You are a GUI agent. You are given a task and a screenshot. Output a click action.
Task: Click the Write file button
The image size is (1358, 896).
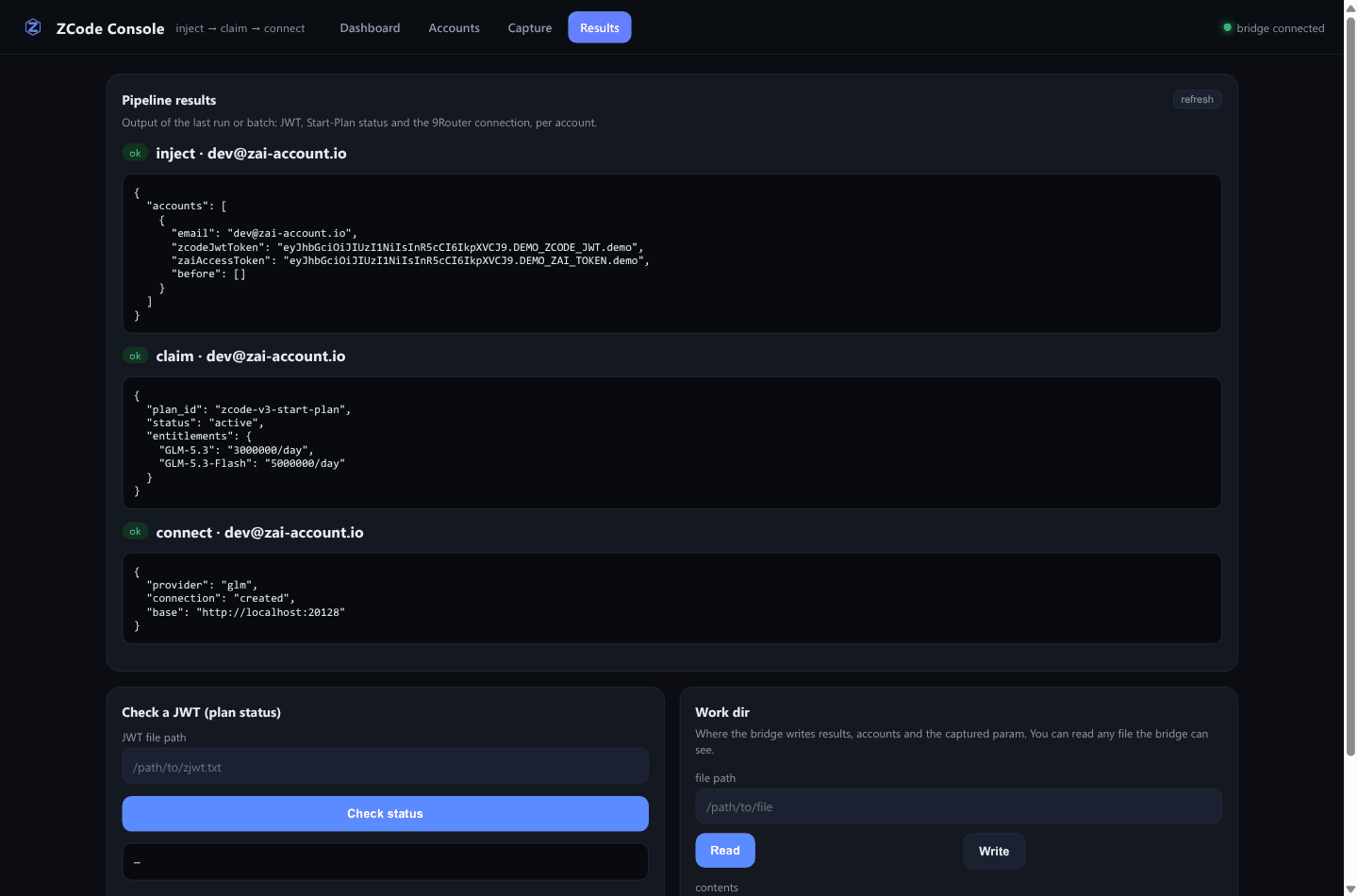pos(994,851)
